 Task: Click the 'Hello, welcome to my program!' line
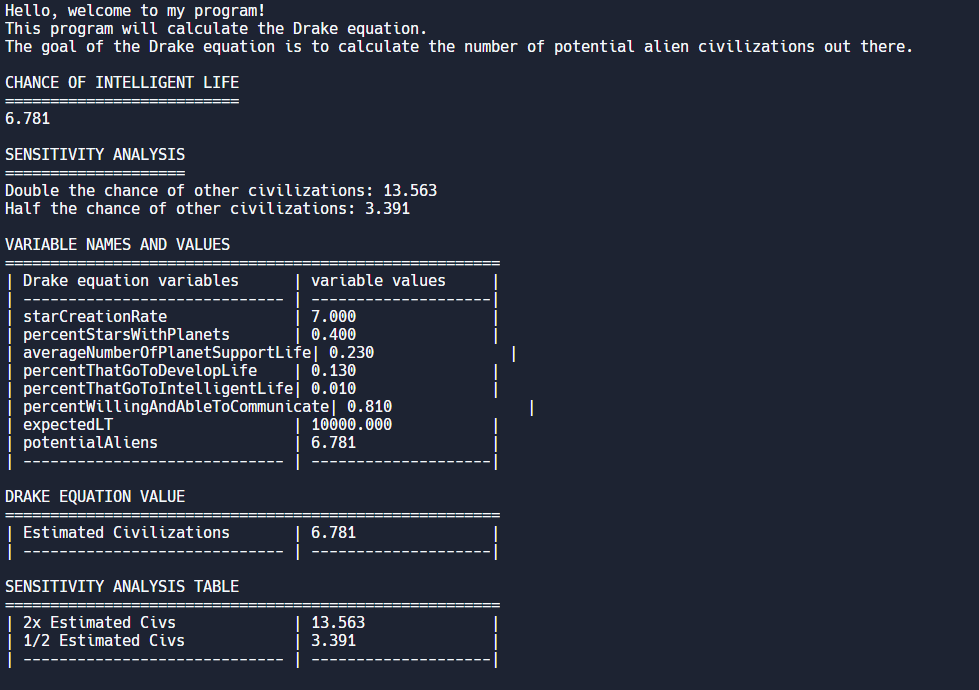135,11
